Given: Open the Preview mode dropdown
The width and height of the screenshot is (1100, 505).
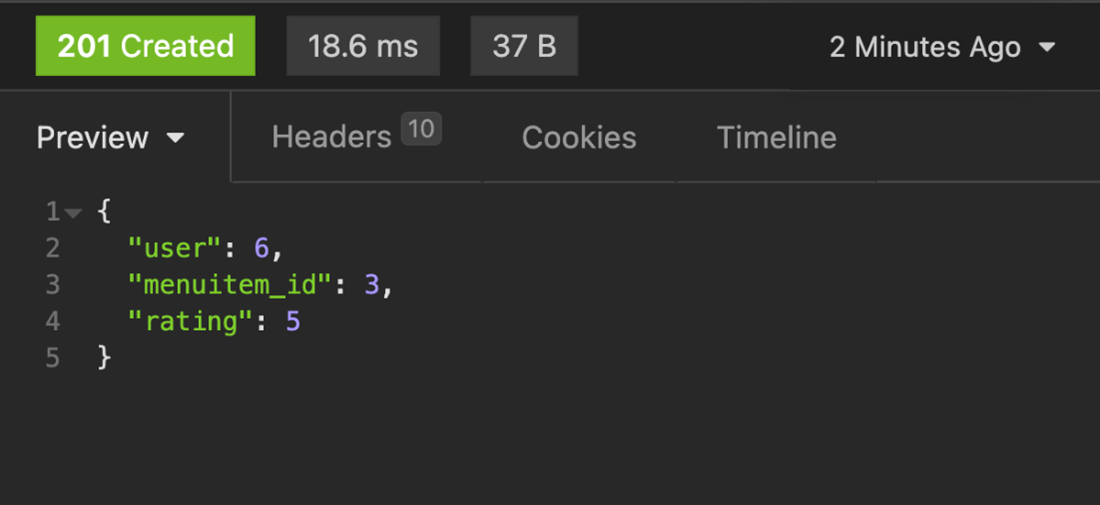Looking at the screenshot, I should [111, 138].
